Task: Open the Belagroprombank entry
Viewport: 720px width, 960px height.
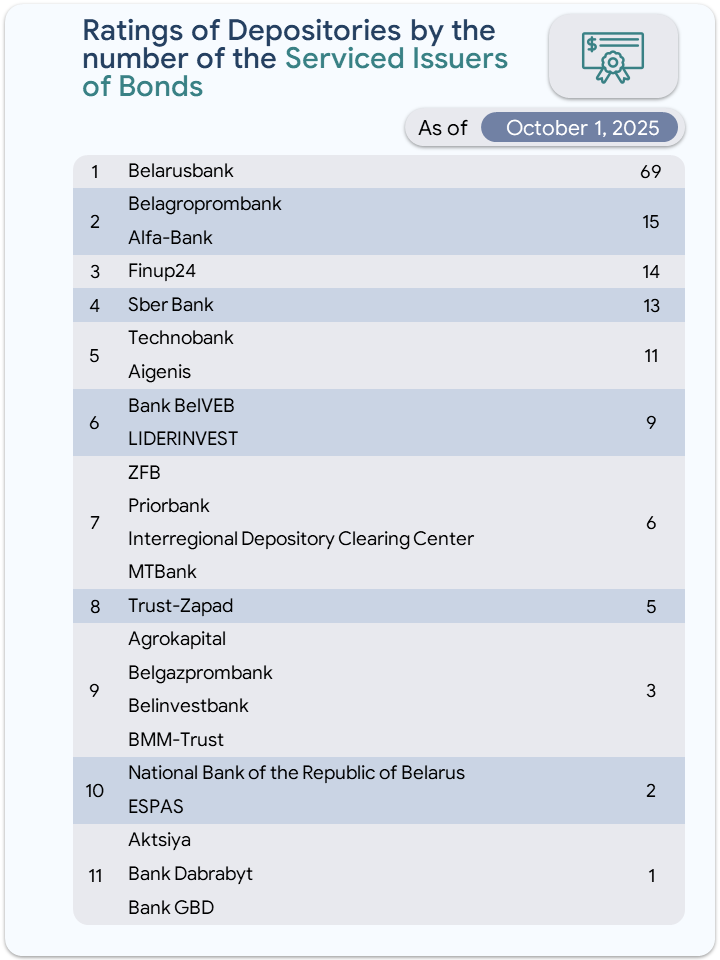Action: click(205, 204)
